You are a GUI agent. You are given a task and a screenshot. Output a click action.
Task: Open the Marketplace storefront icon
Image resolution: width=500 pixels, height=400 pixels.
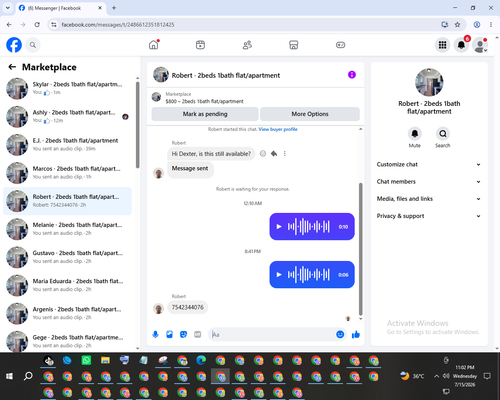(x=294, y=45)
